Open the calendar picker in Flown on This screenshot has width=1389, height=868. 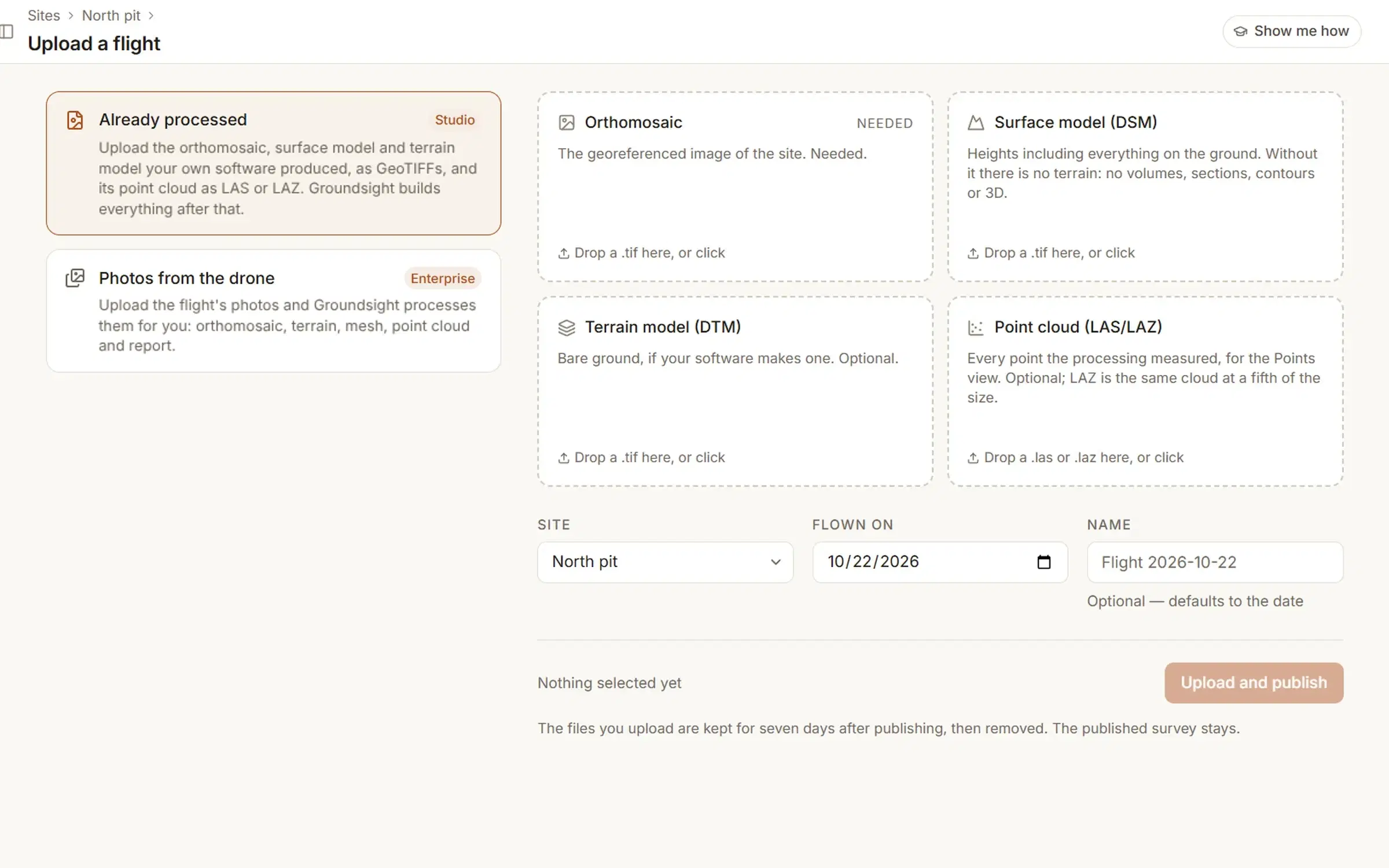point(1044,562)
